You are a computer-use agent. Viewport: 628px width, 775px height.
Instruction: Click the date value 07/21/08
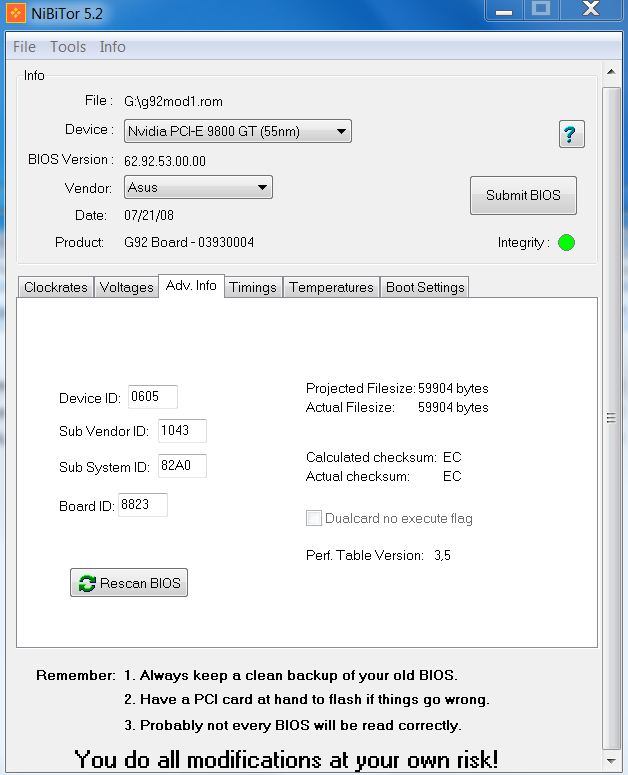point(149,215)
